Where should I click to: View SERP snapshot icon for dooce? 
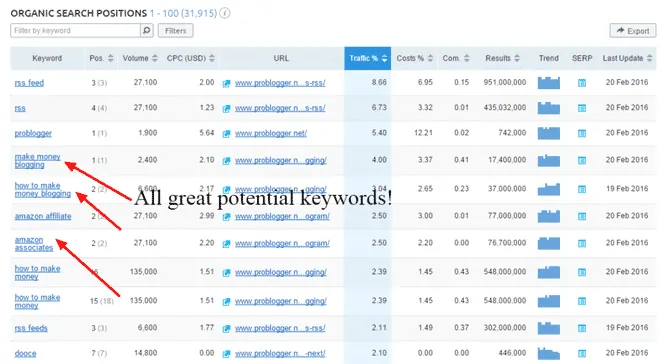(582, 353)
